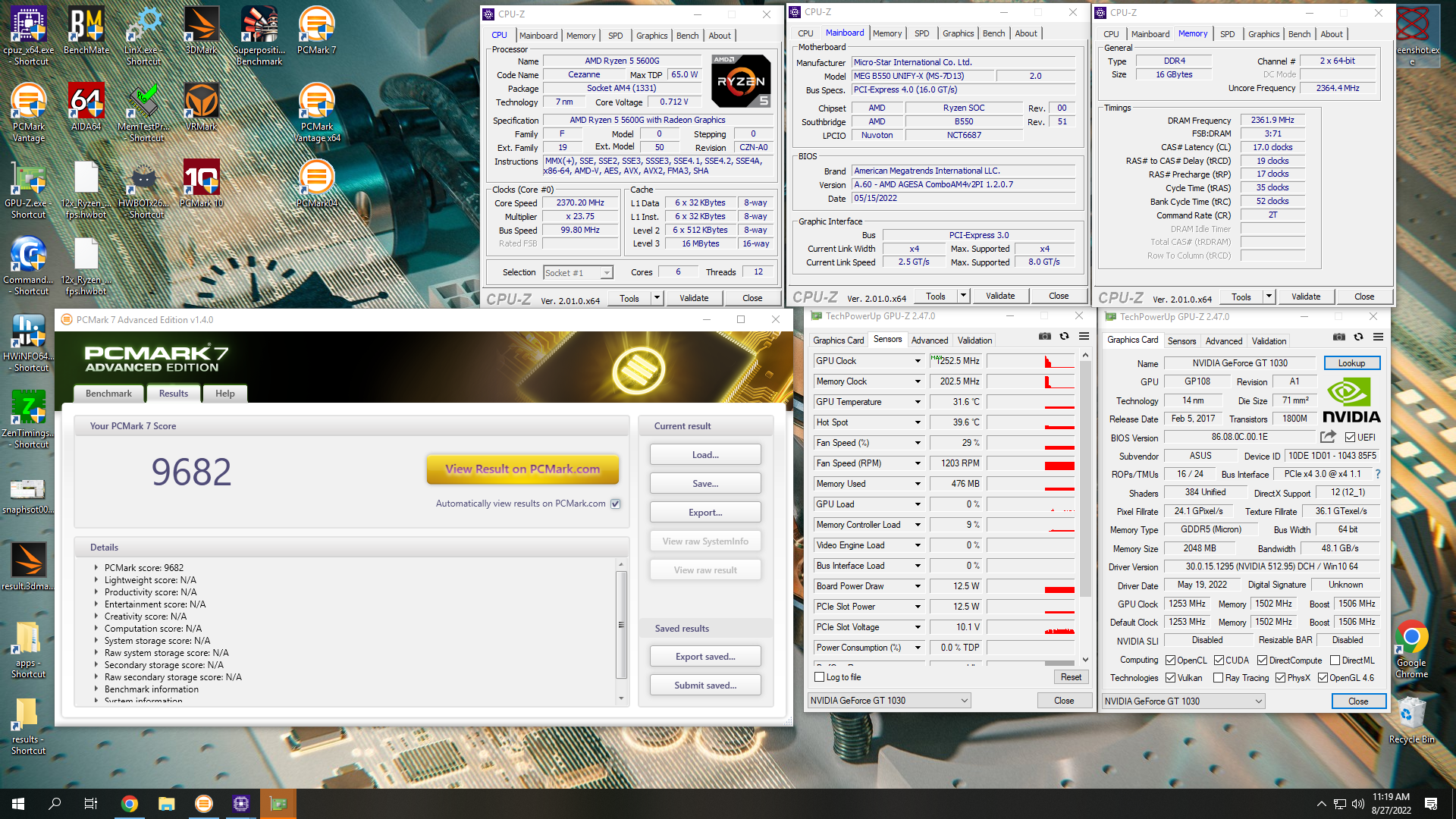
Task: Open the Recycle Bin desktop icon
Action: 1411,720
